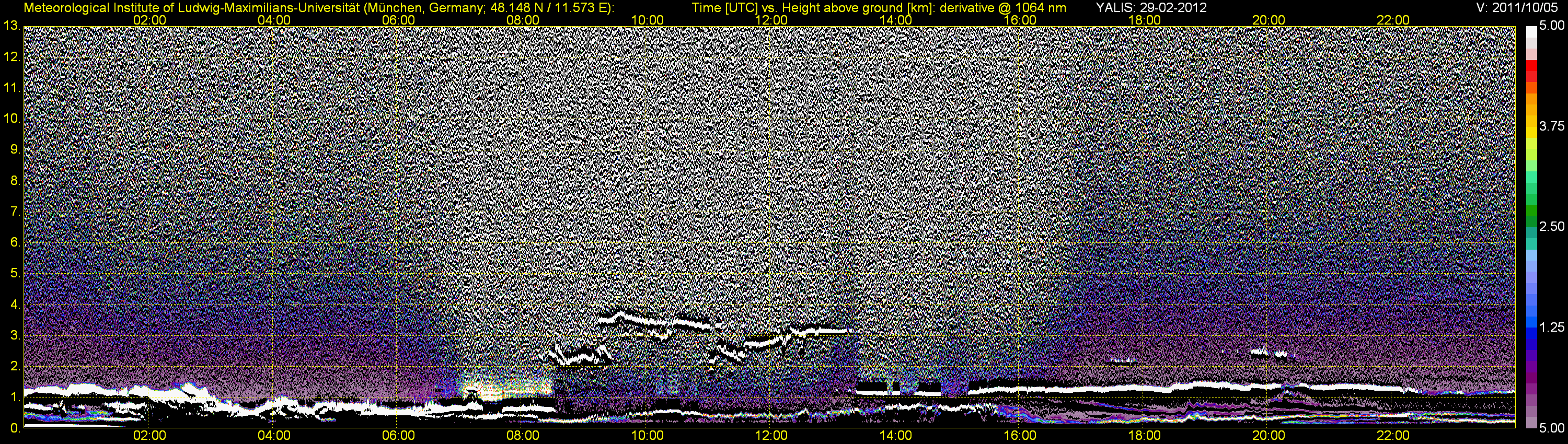Click the Meteorological Institute Ludwig-Maximilians-Universität title text

(319, 8)
